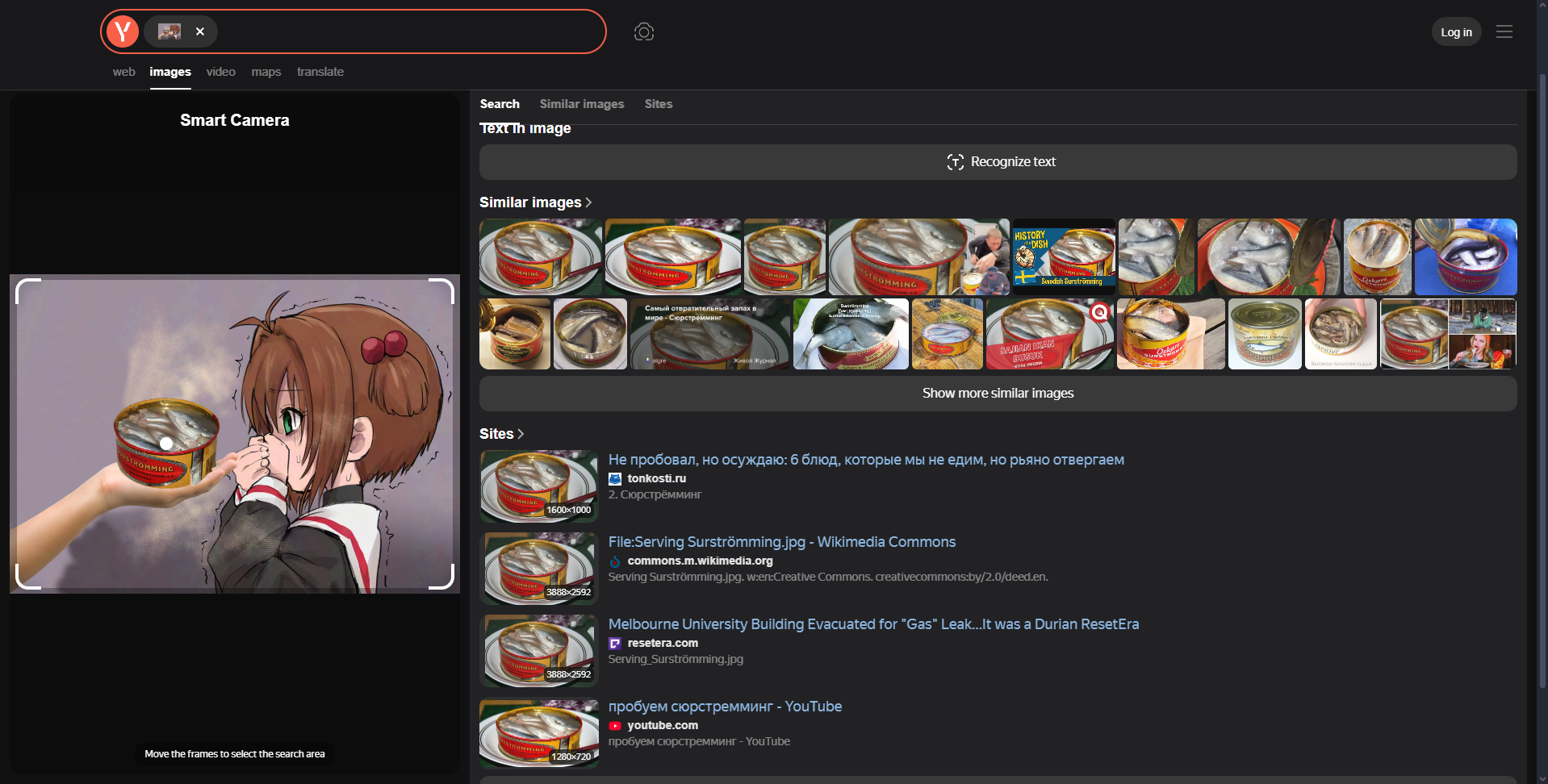Open the green-label can thumbnail
Screen dimensions: 1548x784
[1265, 334]
